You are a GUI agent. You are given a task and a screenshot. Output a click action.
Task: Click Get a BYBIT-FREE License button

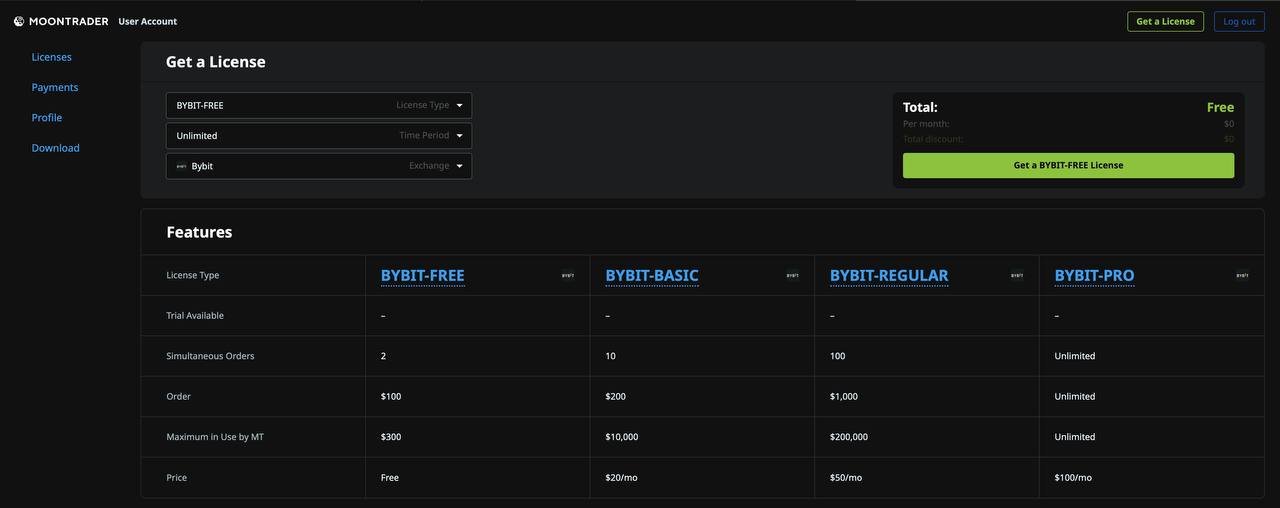pos(1068,165)
